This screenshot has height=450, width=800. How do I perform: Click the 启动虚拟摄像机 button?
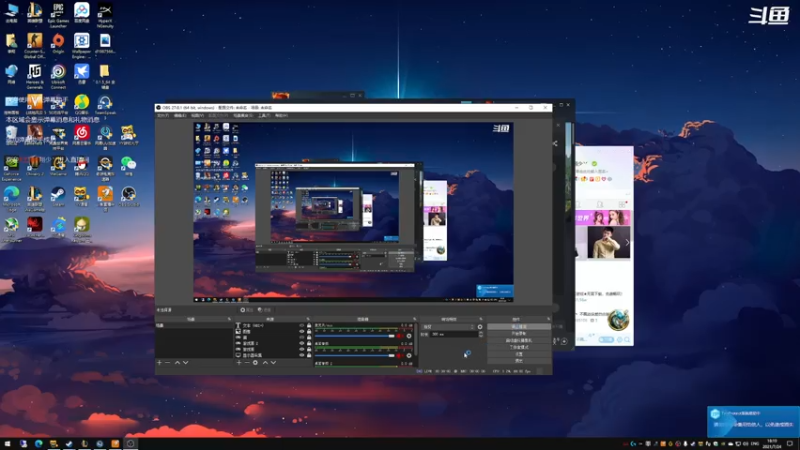click(x=518, y=340)
